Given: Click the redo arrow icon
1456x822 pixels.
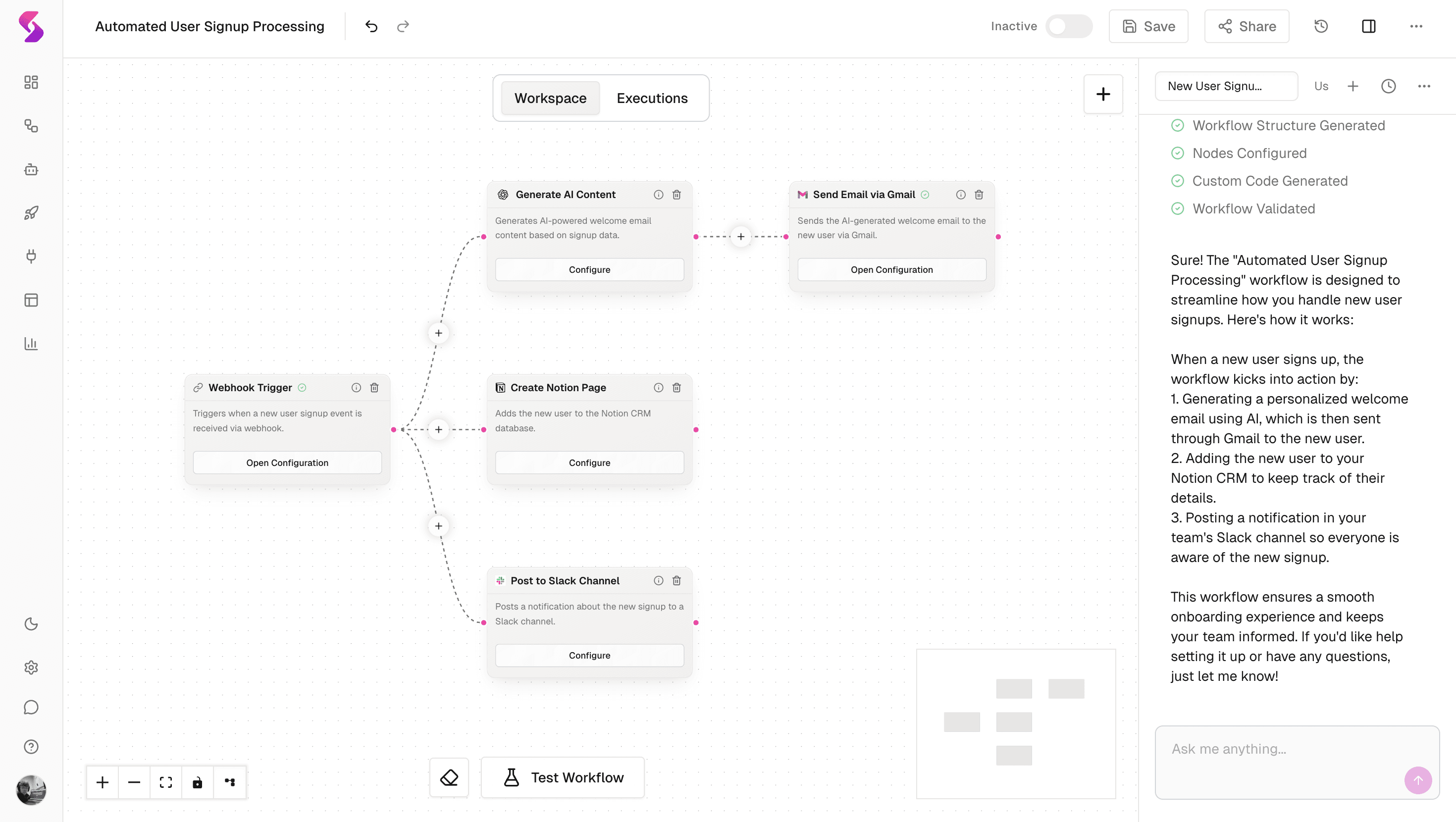Looking at the screenshot, I should [403, 26].
